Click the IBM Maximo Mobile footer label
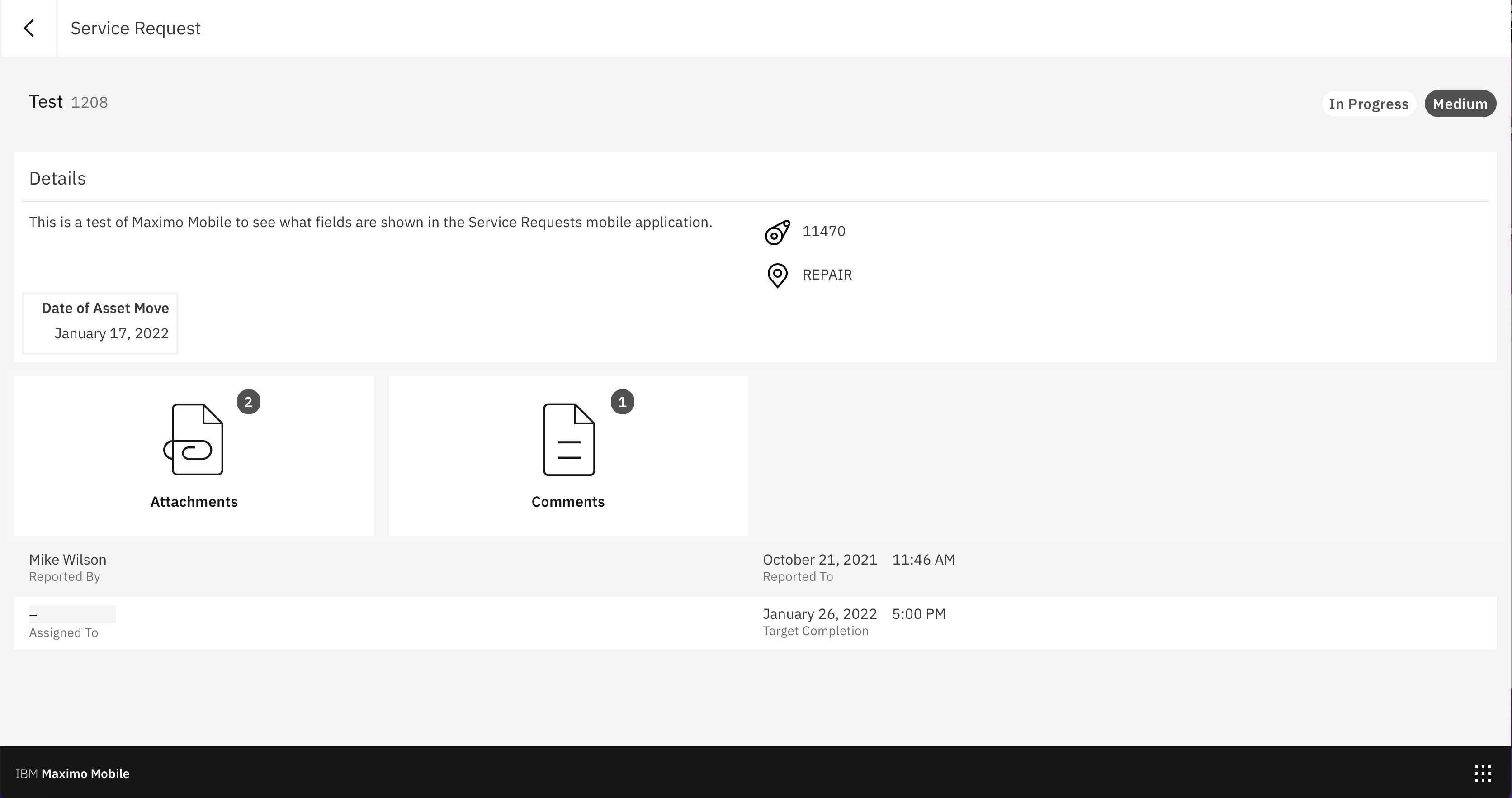This screenshot has width=1512, height=798. [72, 773]
